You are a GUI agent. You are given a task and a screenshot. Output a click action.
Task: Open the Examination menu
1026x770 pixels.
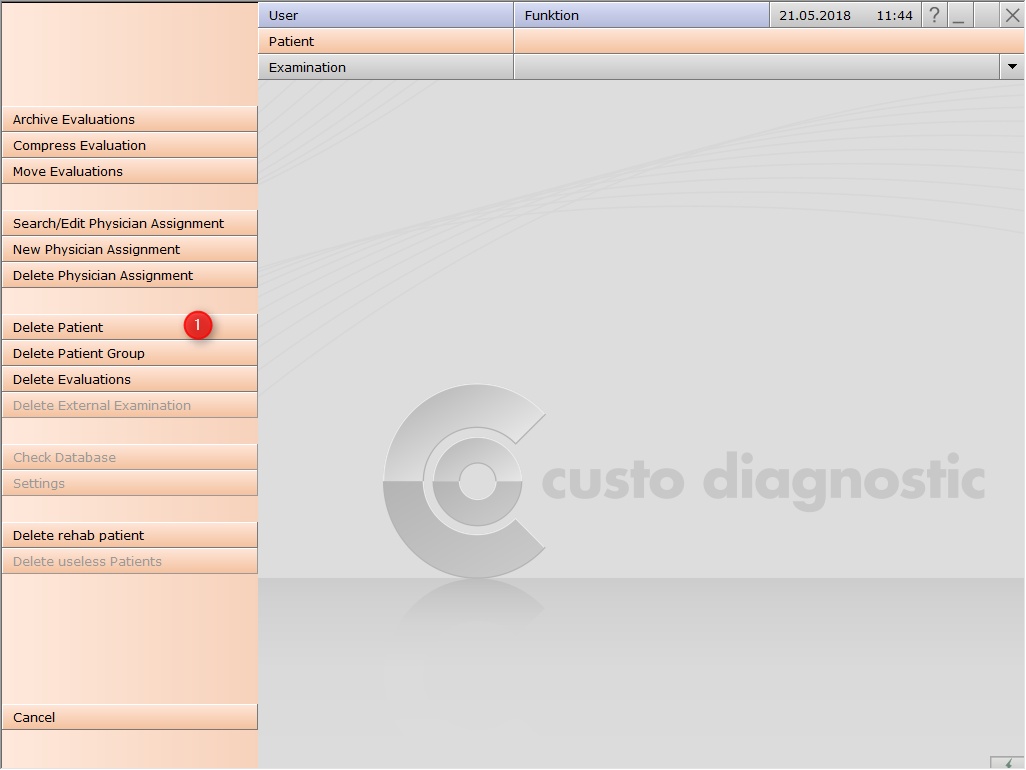click(x=386, y=67)
